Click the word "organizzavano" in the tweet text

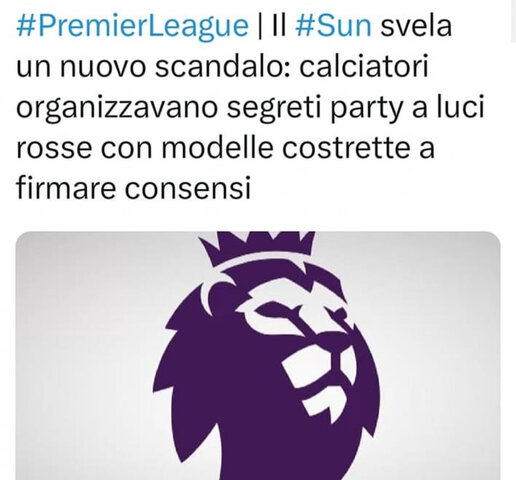(117, 109)
